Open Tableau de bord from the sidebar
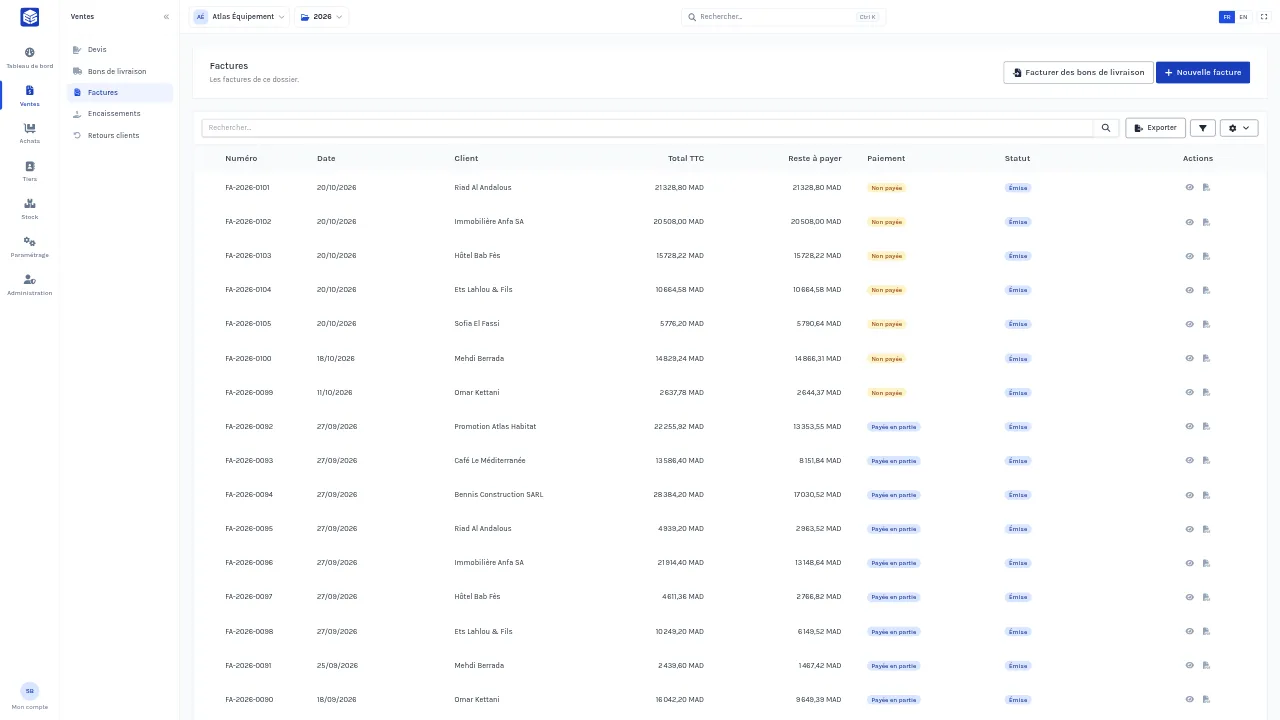The height and width of the screenshot is (720, 1280). (29, 58)
